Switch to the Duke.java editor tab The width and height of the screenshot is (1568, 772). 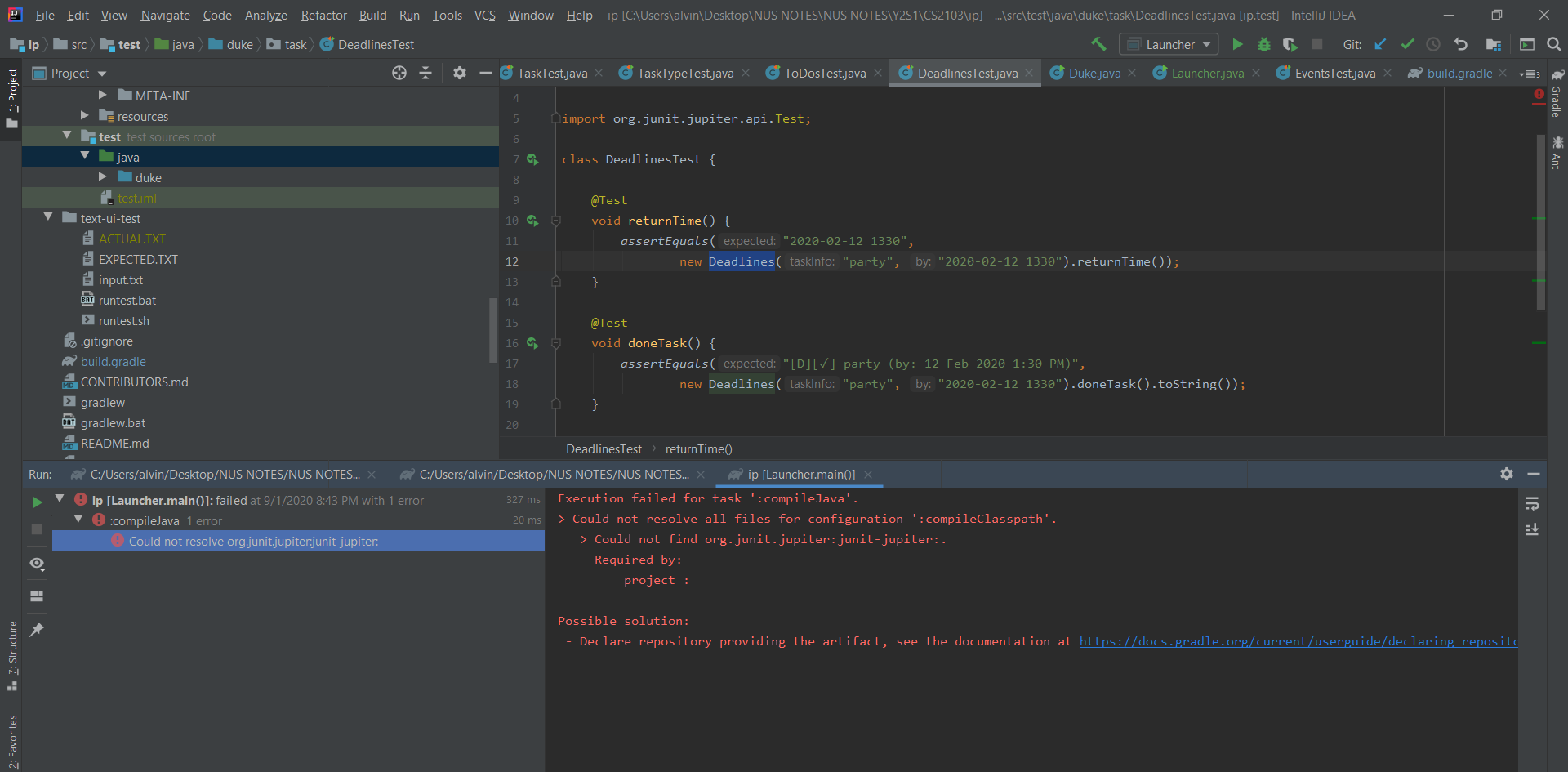click(x=1094, y=73)
